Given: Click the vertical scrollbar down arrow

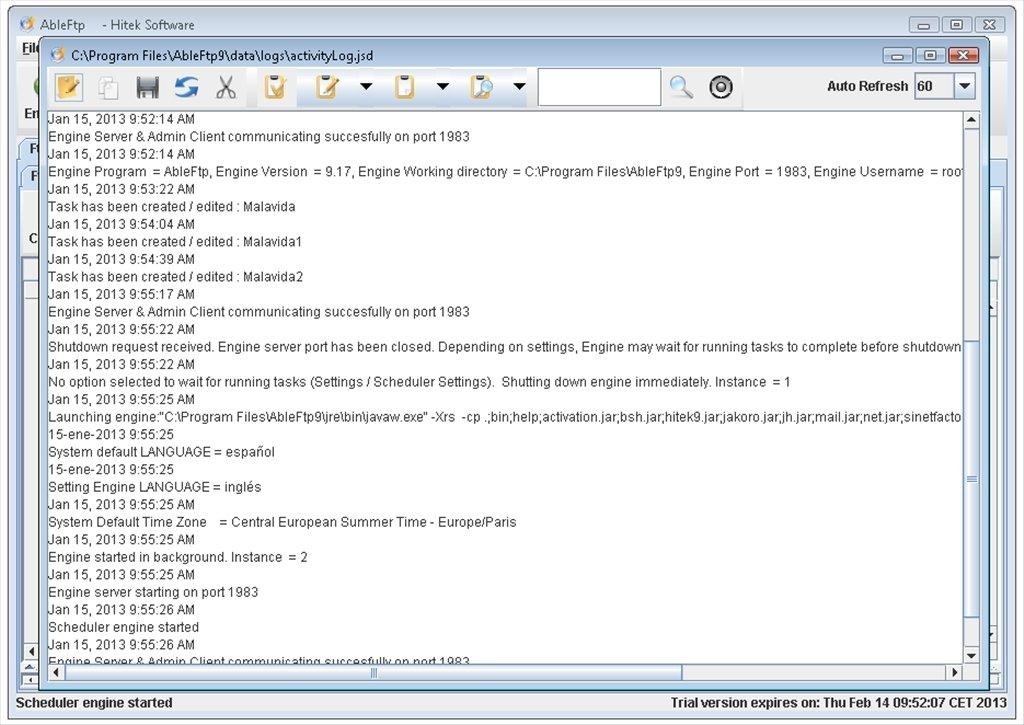Looking at the screenshot, I should (x=971, y=656).
